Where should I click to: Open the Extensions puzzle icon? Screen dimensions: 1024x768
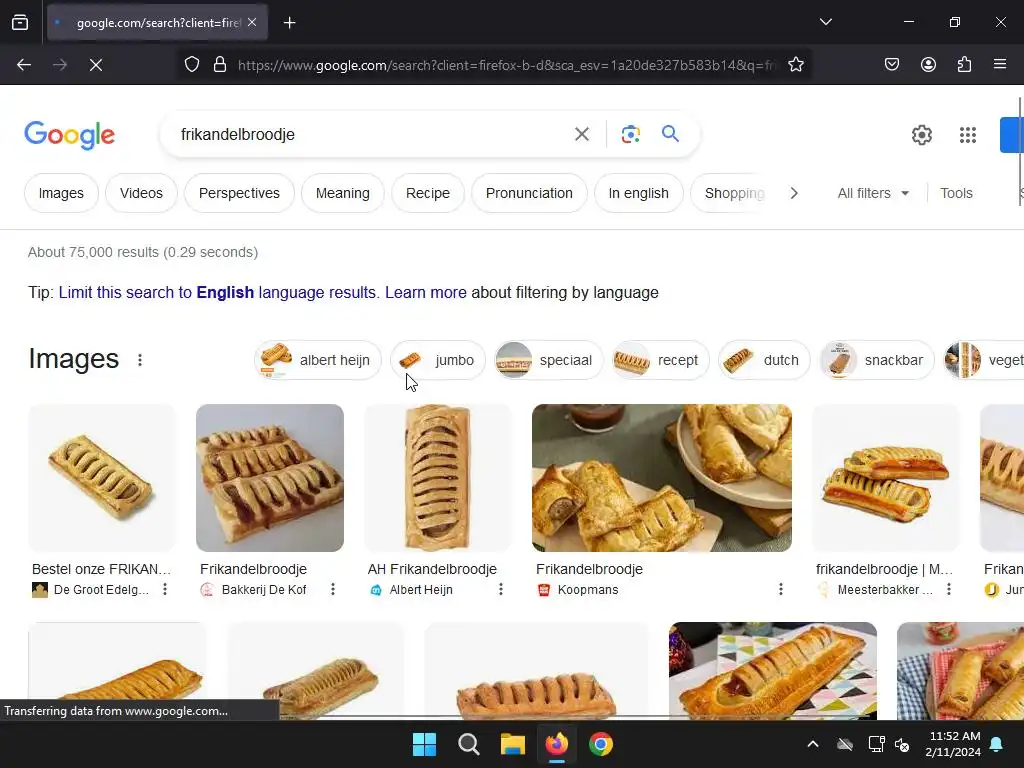(964, 64)
